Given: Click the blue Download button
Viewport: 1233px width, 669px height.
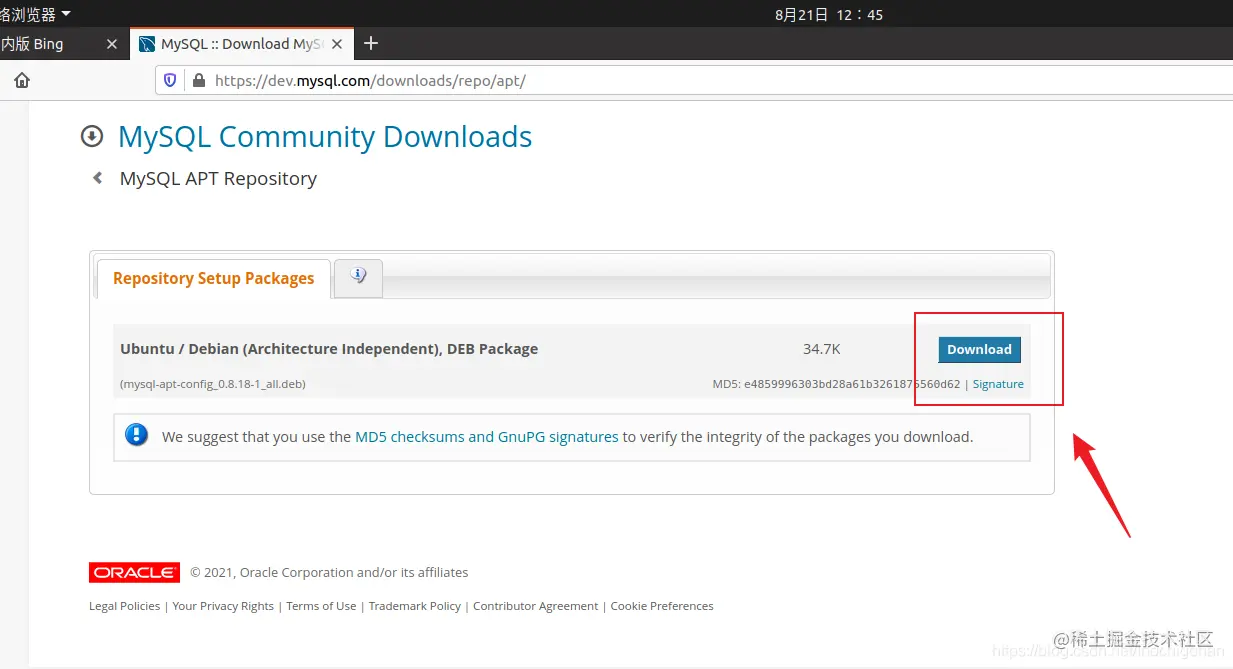Looking at the screenshot, I should pyautogui.click(x=979, y=349).
